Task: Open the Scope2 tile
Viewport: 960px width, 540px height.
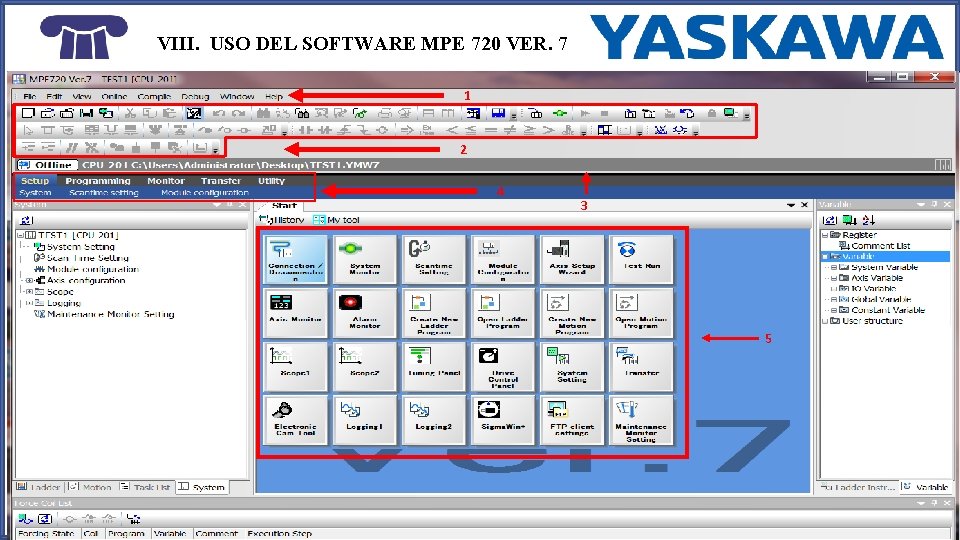Action: [x=365, y=367]
